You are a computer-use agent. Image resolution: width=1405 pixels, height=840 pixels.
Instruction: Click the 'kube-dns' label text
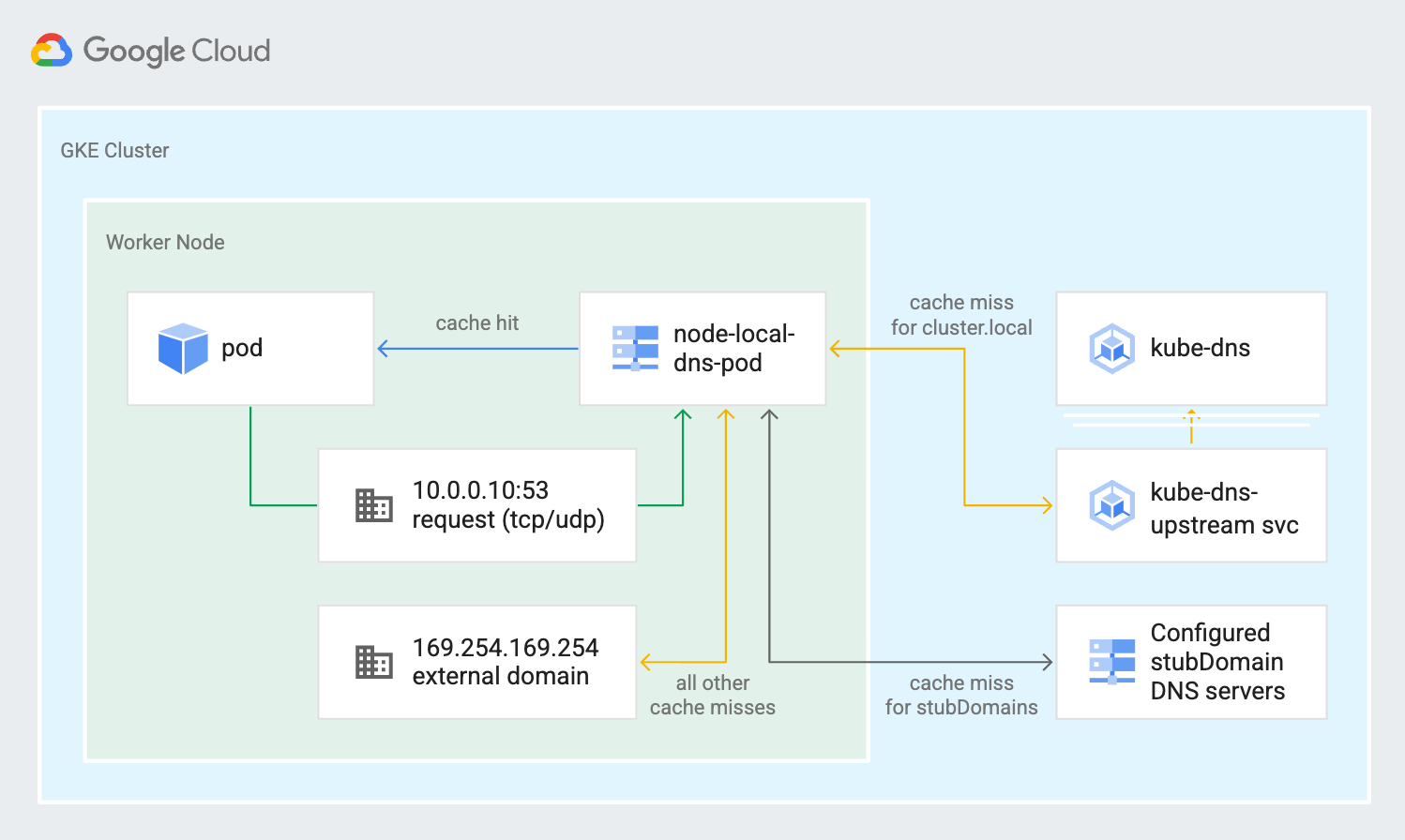point(1200,348)
